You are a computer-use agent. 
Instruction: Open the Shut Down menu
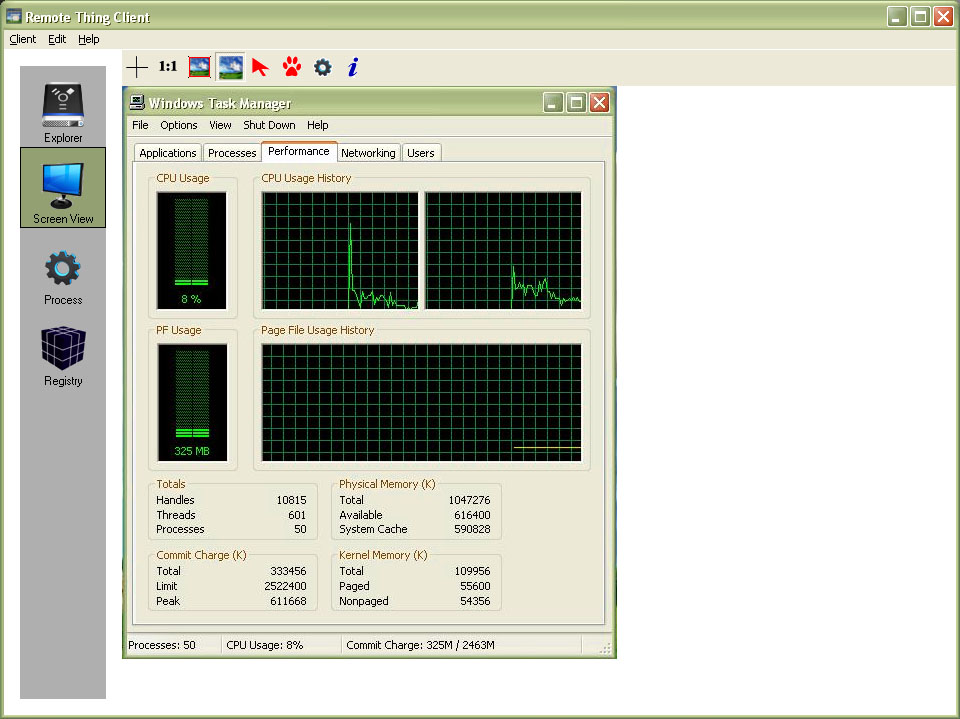(269, 125)
